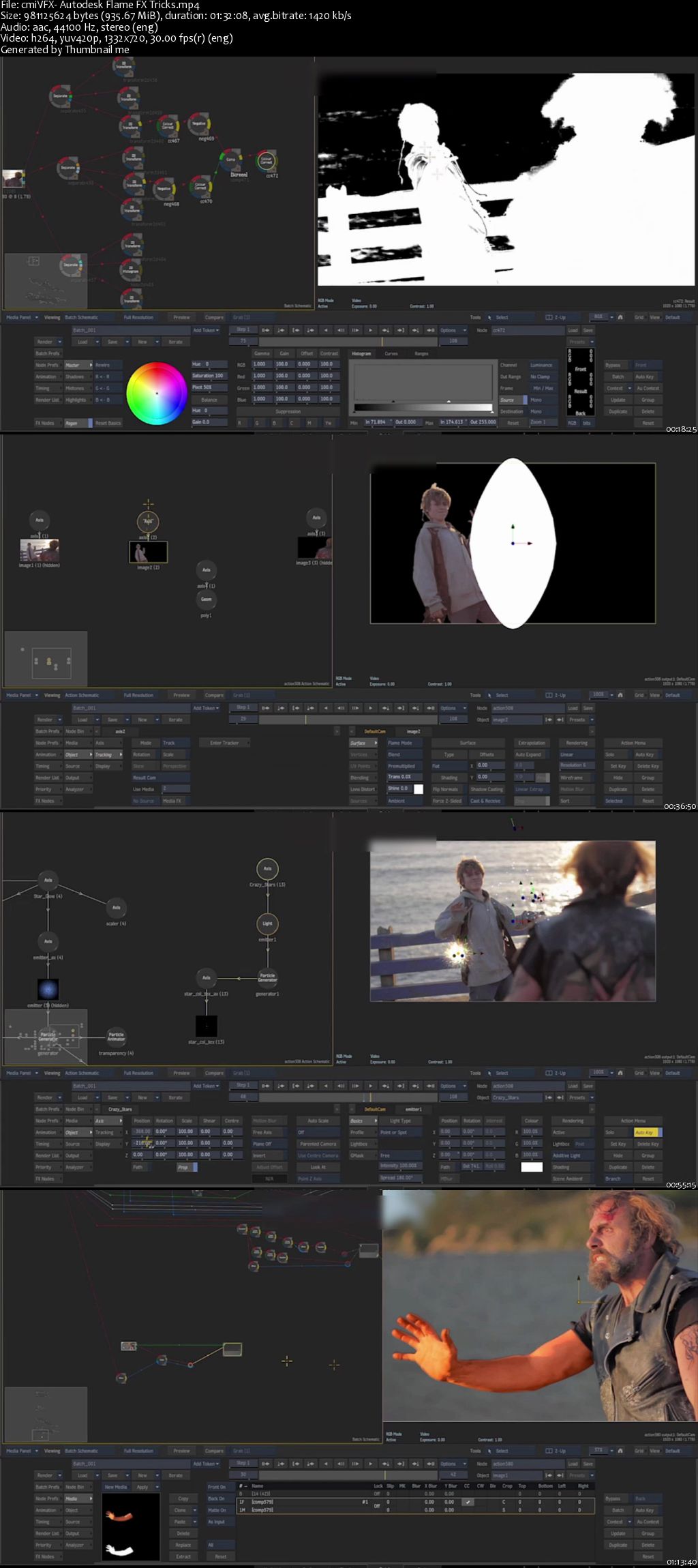
Task: Click play forward in the 00:55:15 frame
Action: (370, 1086)
